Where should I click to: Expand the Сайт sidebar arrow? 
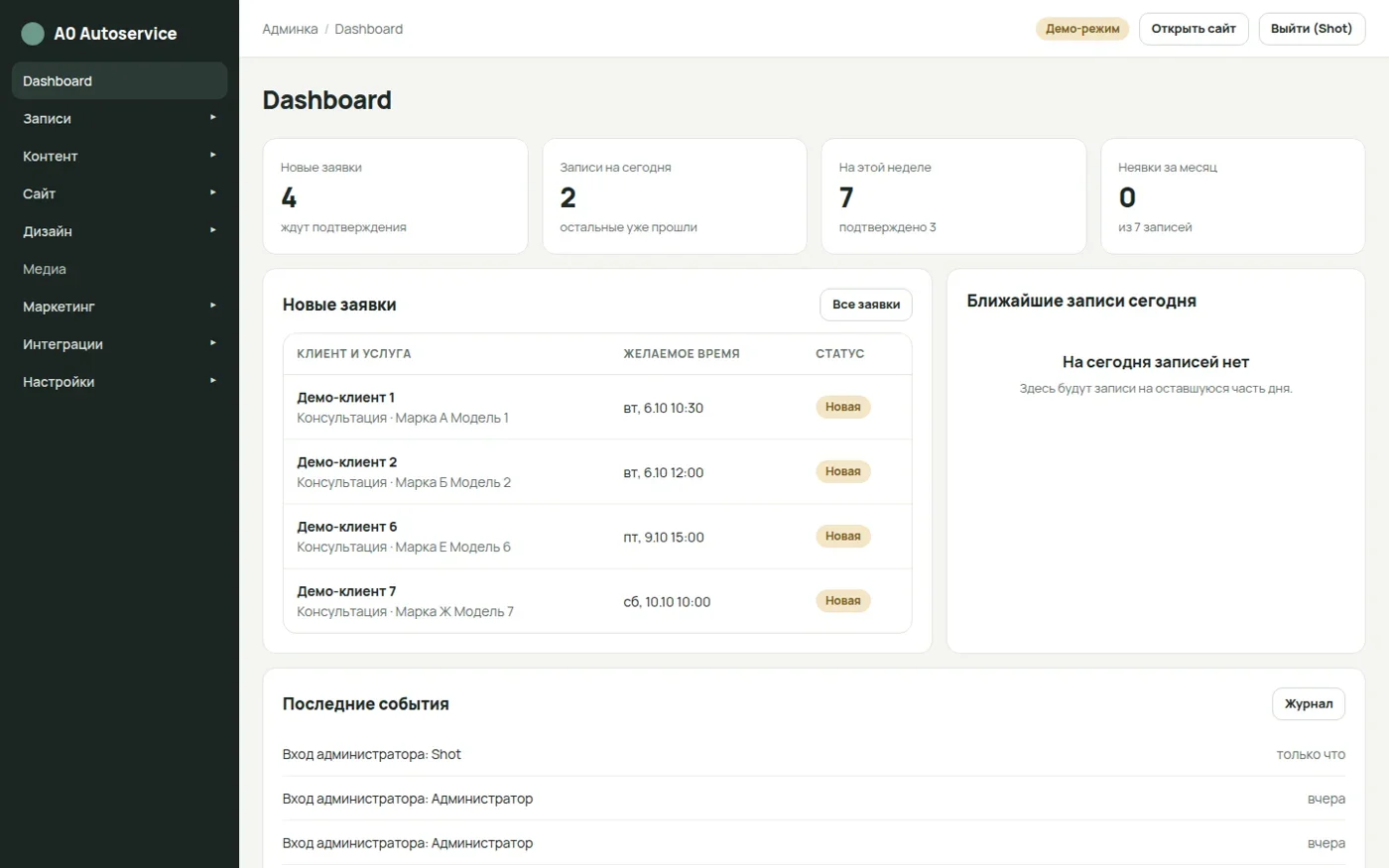tap(213, 193)
